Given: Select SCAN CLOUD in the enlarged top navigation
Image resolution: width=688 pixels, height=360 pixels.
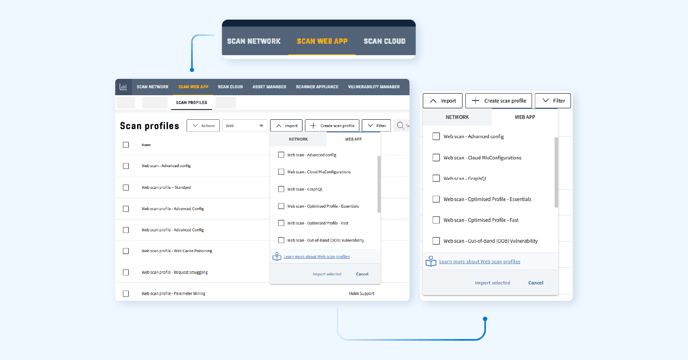Looking at the screenshot, I should (384, 41).
